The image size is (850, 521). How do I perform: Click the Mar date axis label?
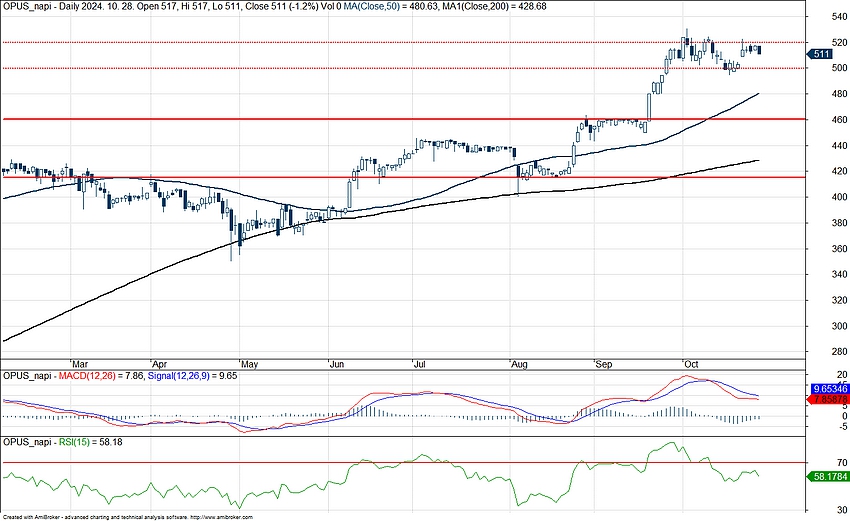tap(80, 364)
